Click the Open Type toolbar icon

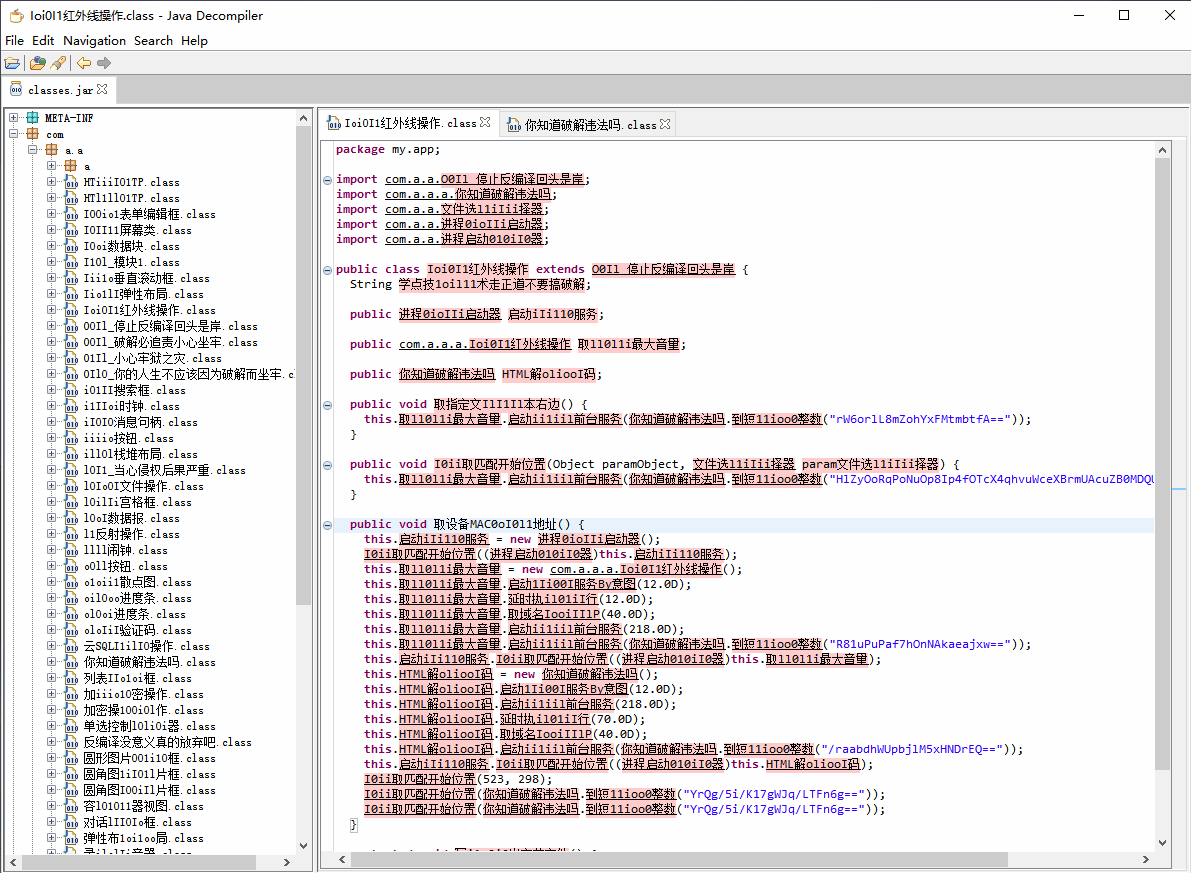37,63
